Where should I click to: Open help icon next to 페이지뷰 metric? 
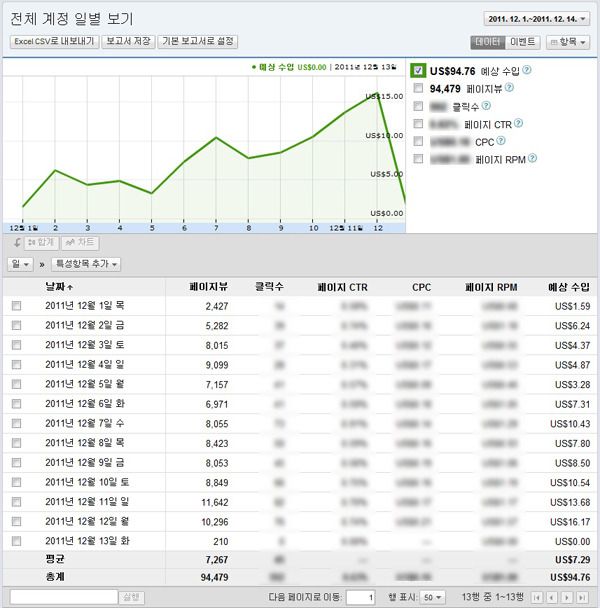point(509,88)
